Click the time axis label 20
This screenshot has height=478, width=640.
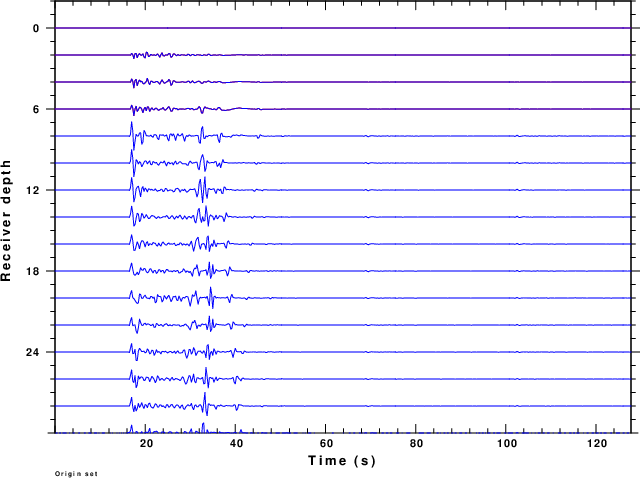146,444
